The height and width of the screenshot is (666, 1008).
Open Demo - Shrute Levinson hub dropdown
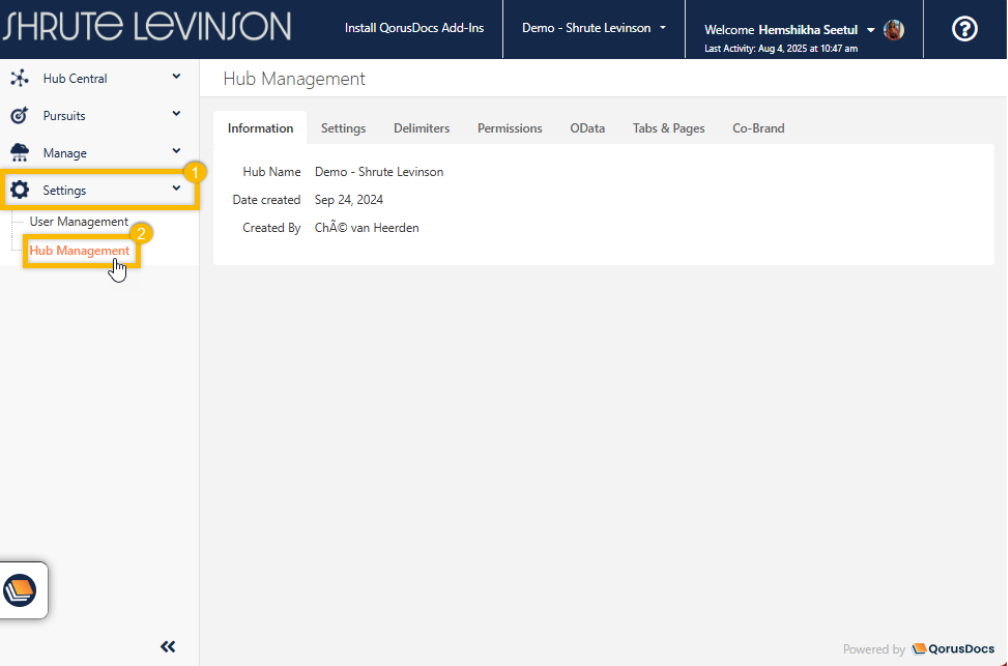[594, 28]
